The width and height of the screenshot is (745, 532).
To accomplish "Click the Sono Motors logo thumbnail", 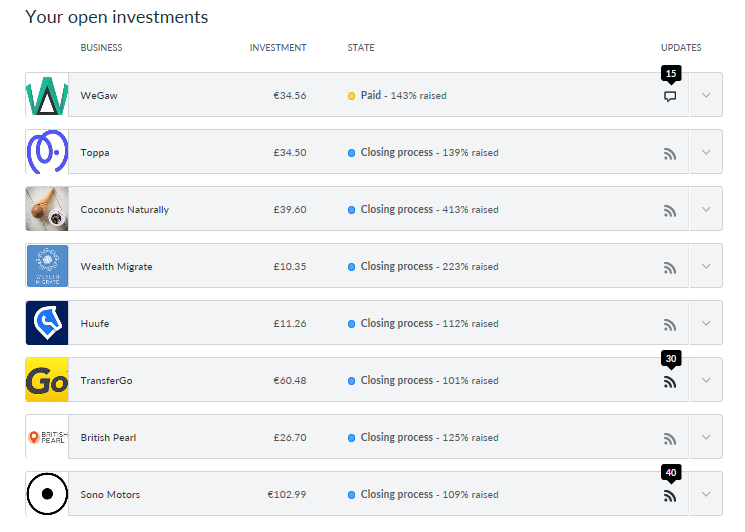I will click(47, 494).
